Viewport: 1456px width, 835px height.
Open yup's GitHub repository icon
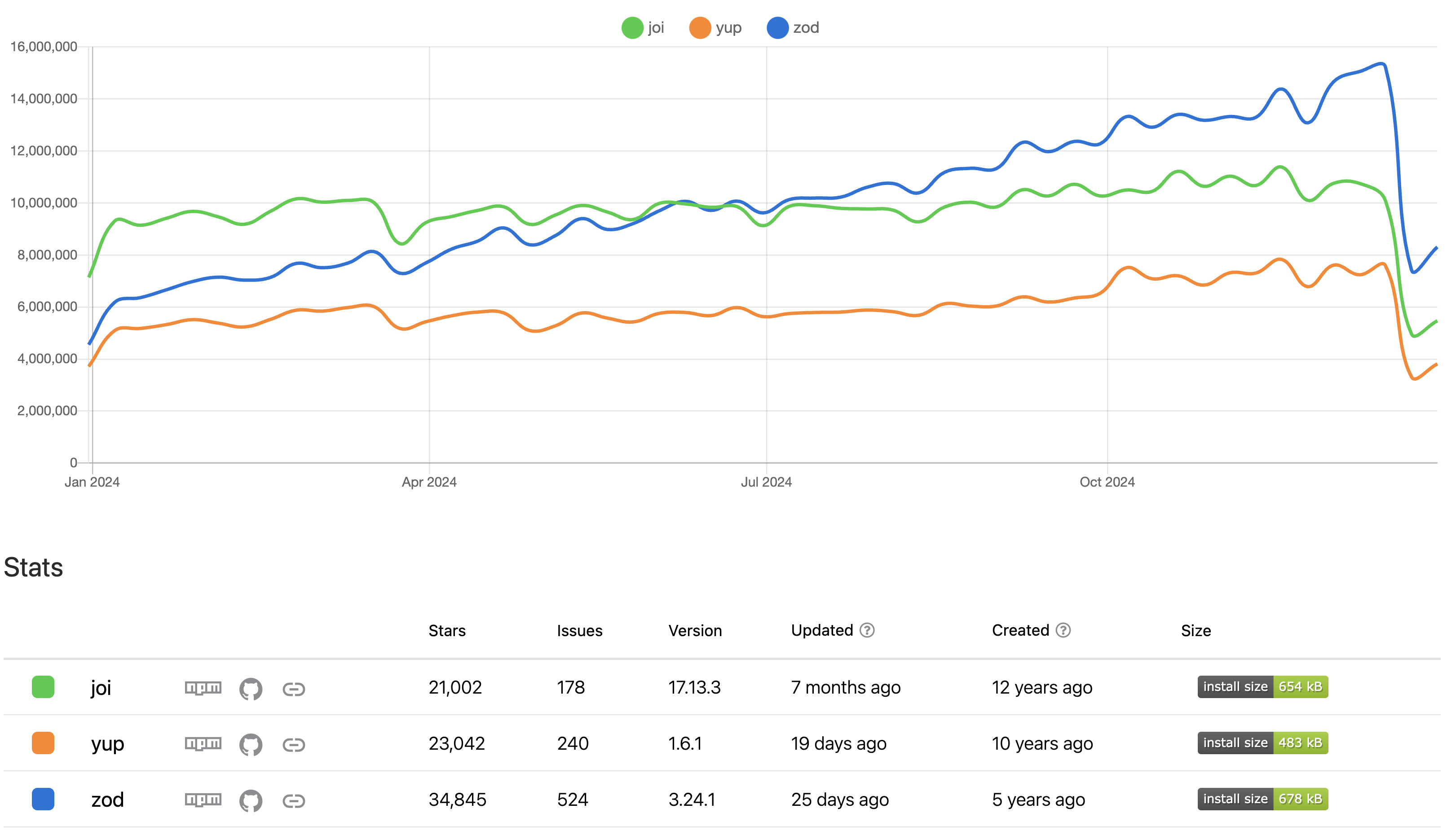point(250,744)
